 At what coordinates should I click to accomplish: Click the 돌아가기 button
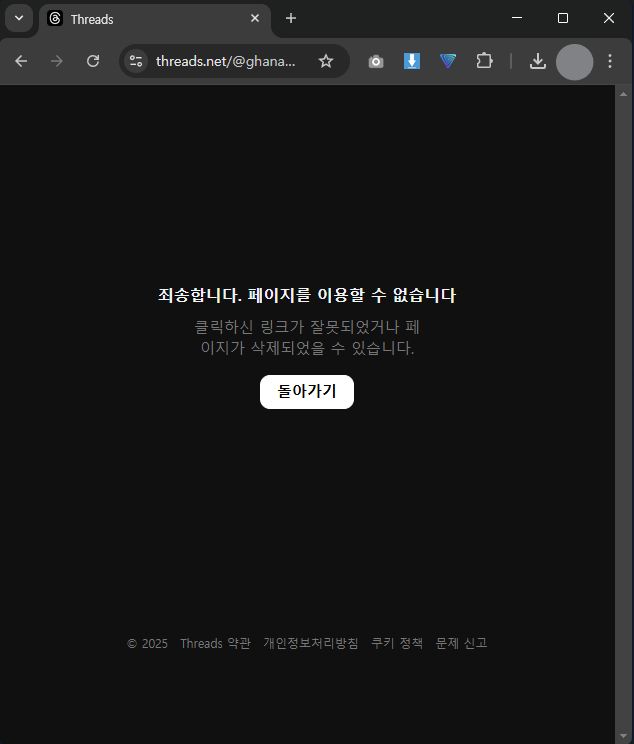[x=307, y=392]
